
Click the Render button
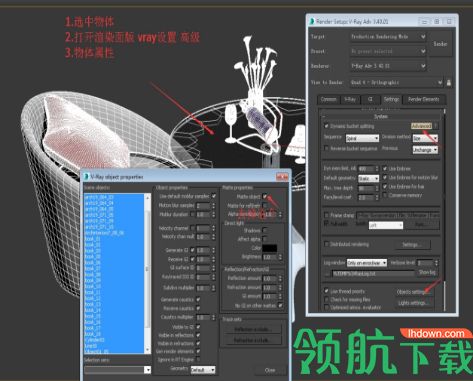click(440, 44)
